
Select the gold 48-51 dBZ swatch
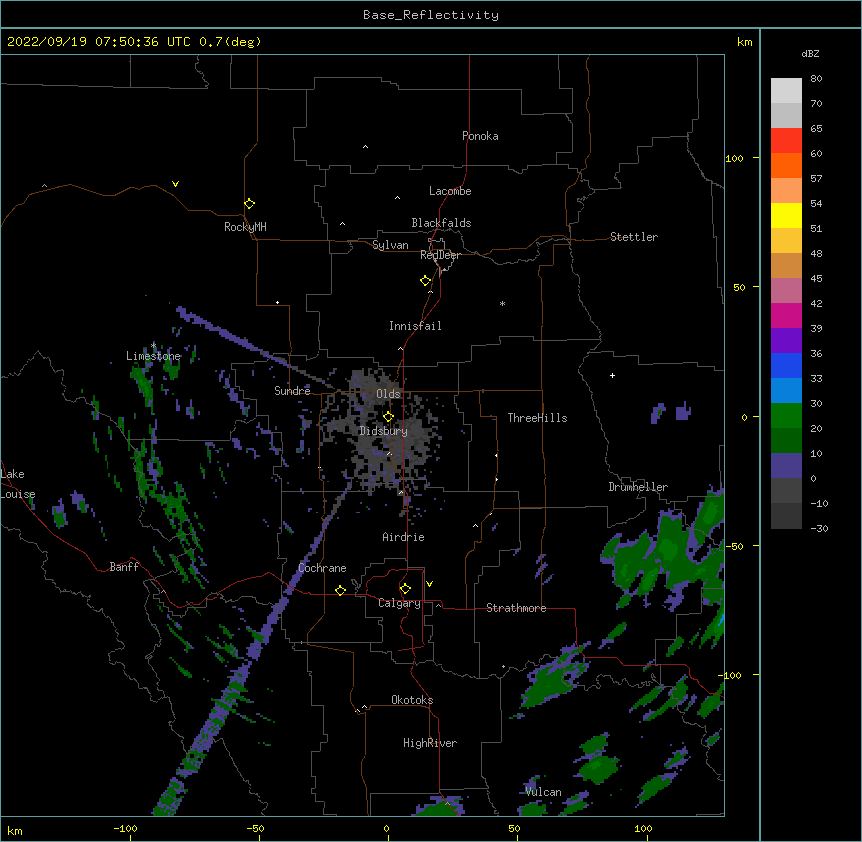coord(786,240)
